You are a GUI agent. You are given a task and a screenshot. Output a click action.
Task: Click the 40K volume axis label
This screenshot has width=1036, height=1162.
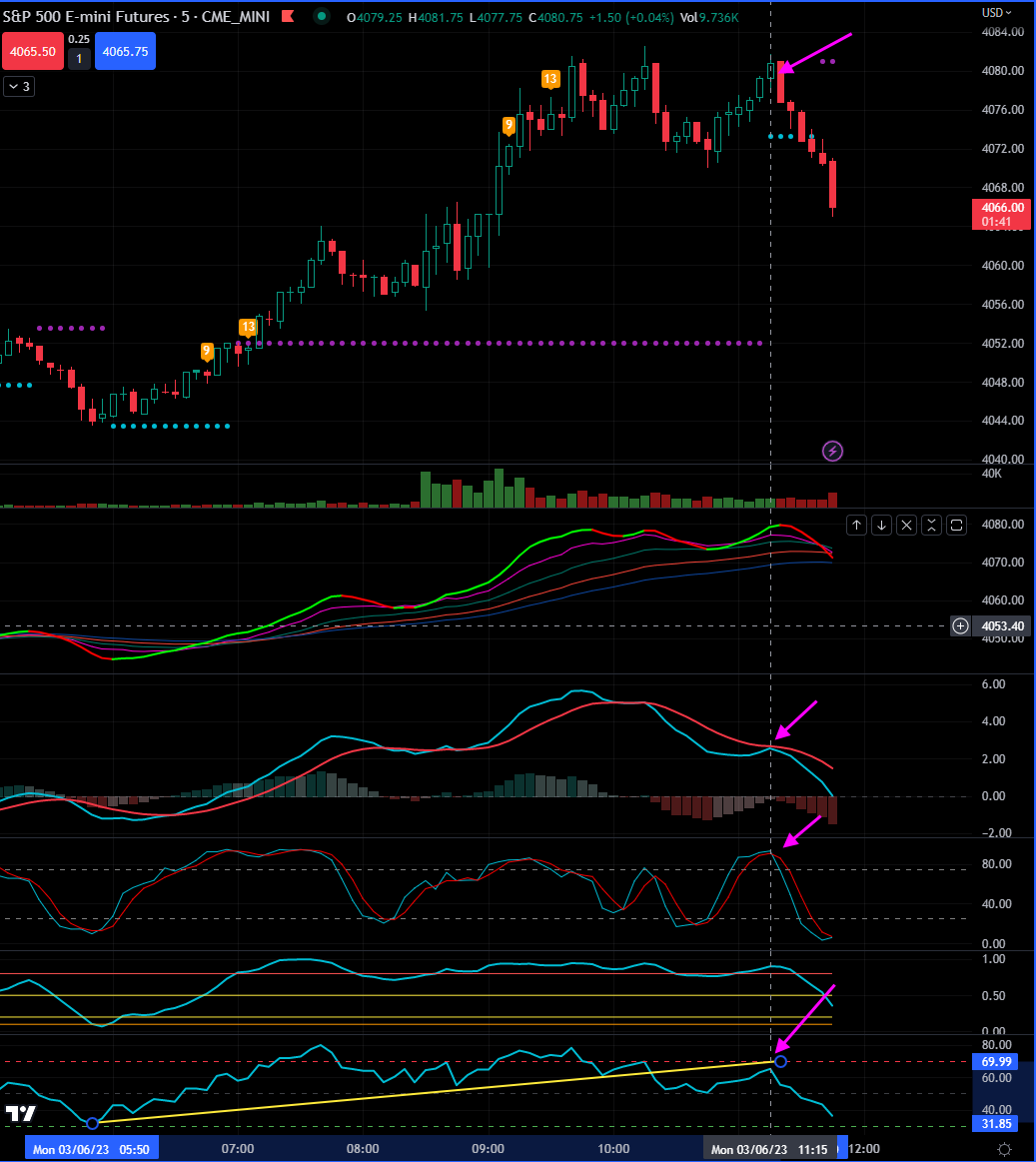(x=991, y=474)
